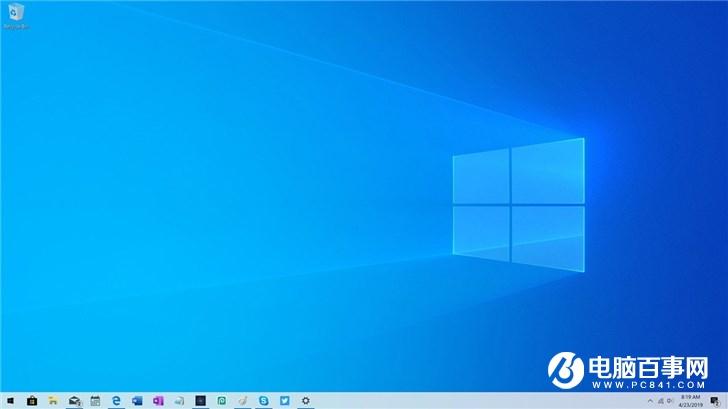The height and width of the screenshot is (409, 728).
Task: Open the green spiral app icon in taskbar
Action: click(221, 401)
